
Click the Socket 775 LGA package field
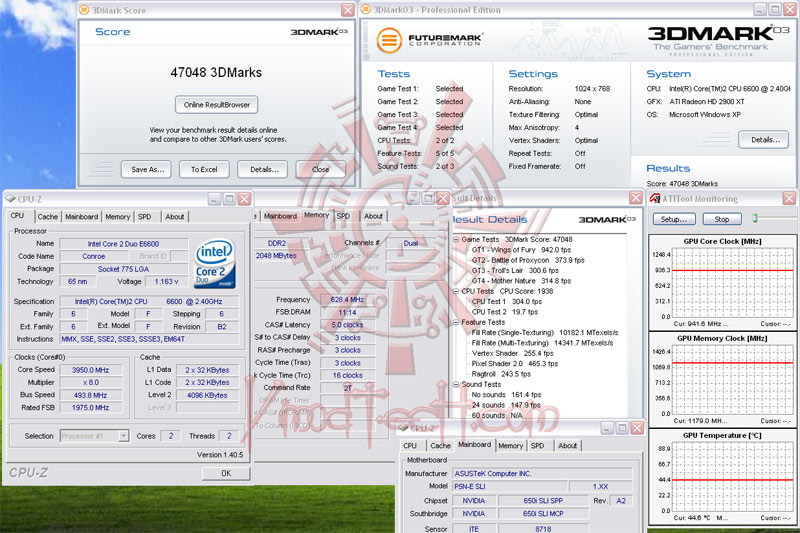coord(123,269)
